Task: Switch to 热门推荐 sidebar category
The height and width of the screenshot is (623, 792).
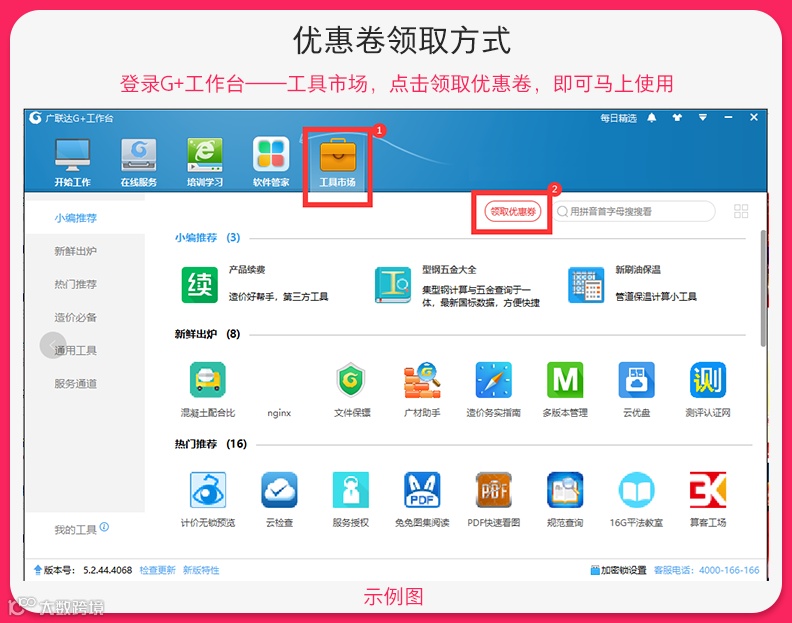Action: (x=76, y=284)
